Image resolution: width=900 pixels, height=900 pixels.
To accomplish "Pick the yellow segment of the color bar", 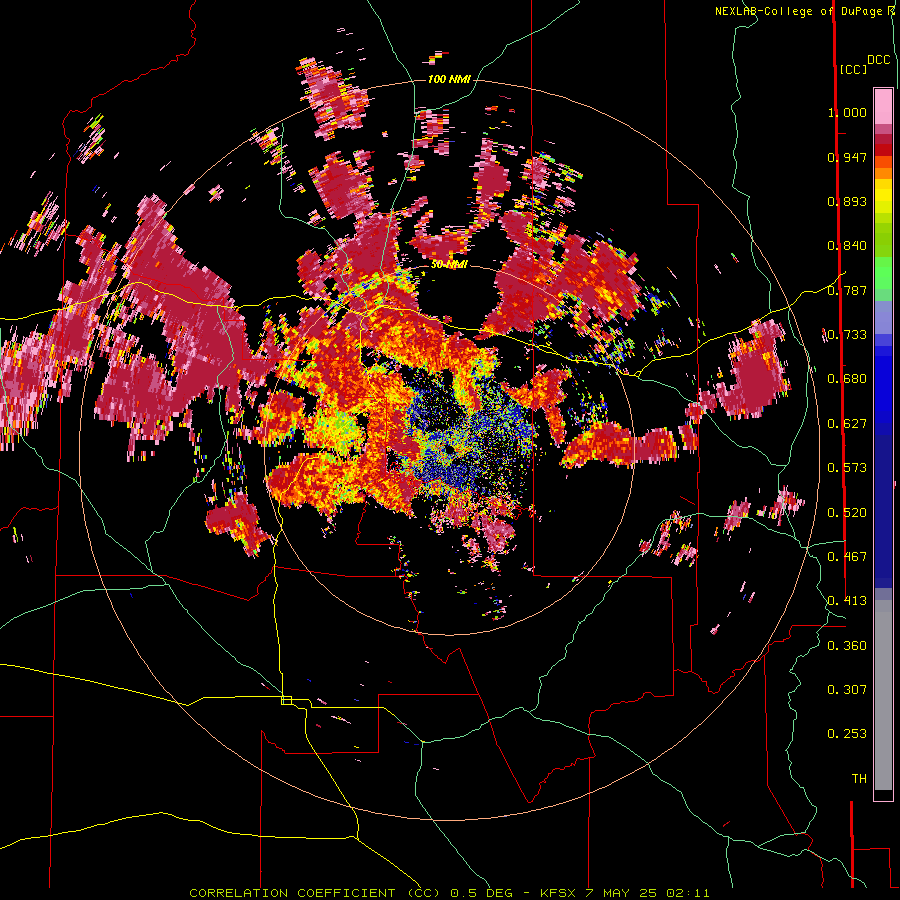I will (883, 197).
